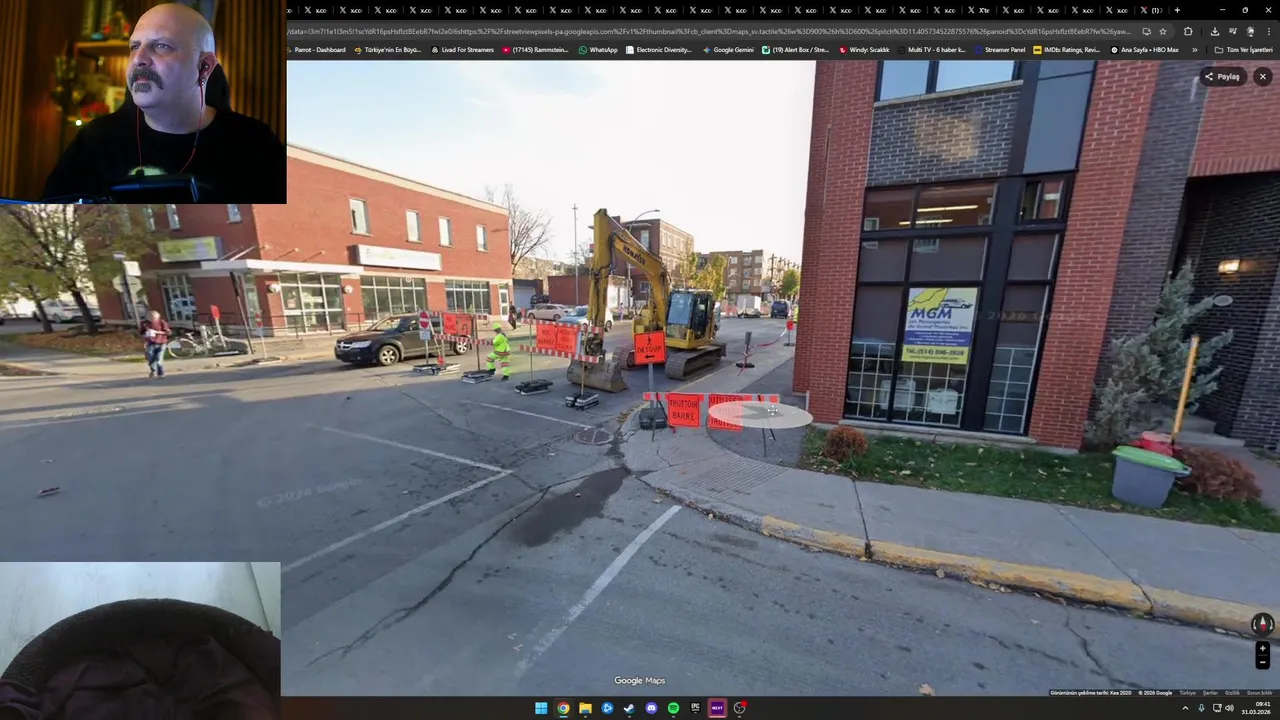The height and width of the screenshot is (720, 1280).
Task: Open the taskbar clock showing 09:41
Action: click(1256, 708)
